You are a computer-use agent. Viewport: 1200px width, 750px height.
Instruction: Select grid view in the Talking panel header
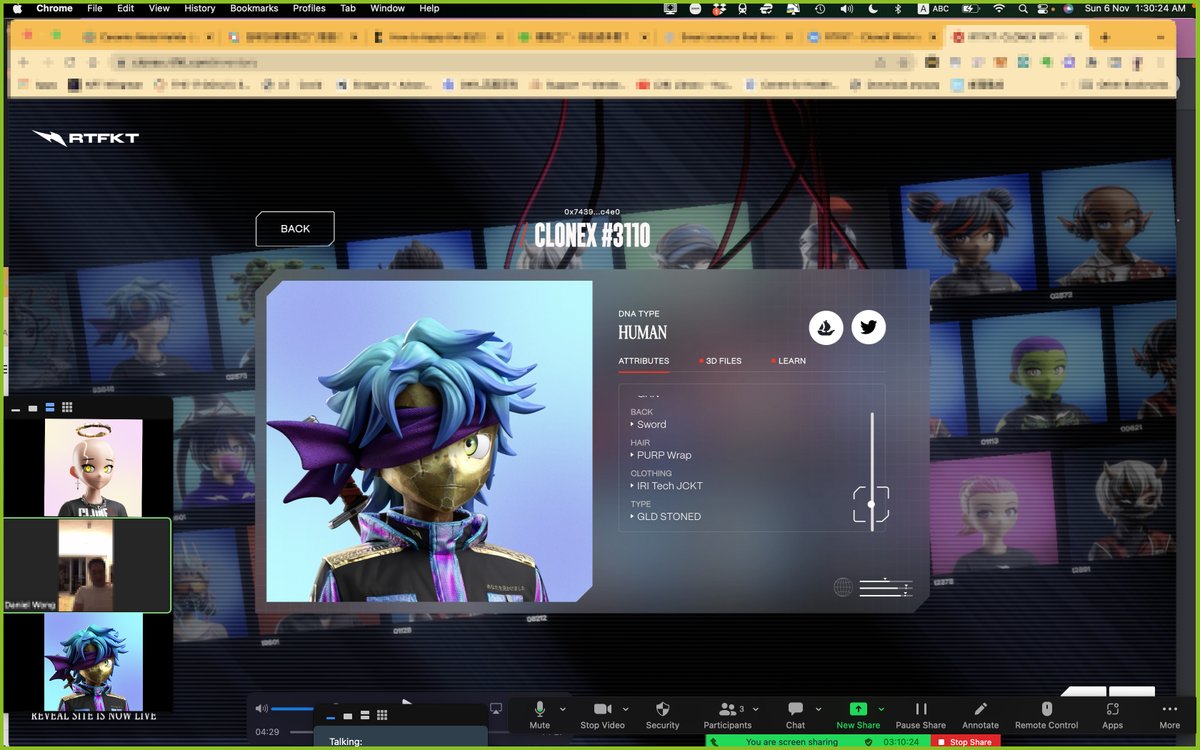(382, 715)
